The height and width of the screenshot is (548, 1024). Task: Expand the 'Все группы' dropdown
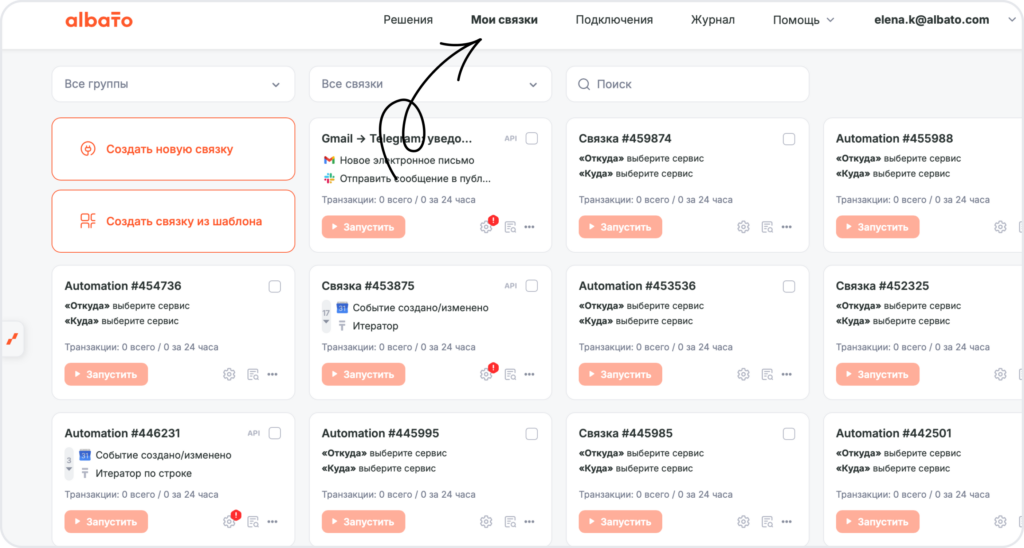pos(173,84)
